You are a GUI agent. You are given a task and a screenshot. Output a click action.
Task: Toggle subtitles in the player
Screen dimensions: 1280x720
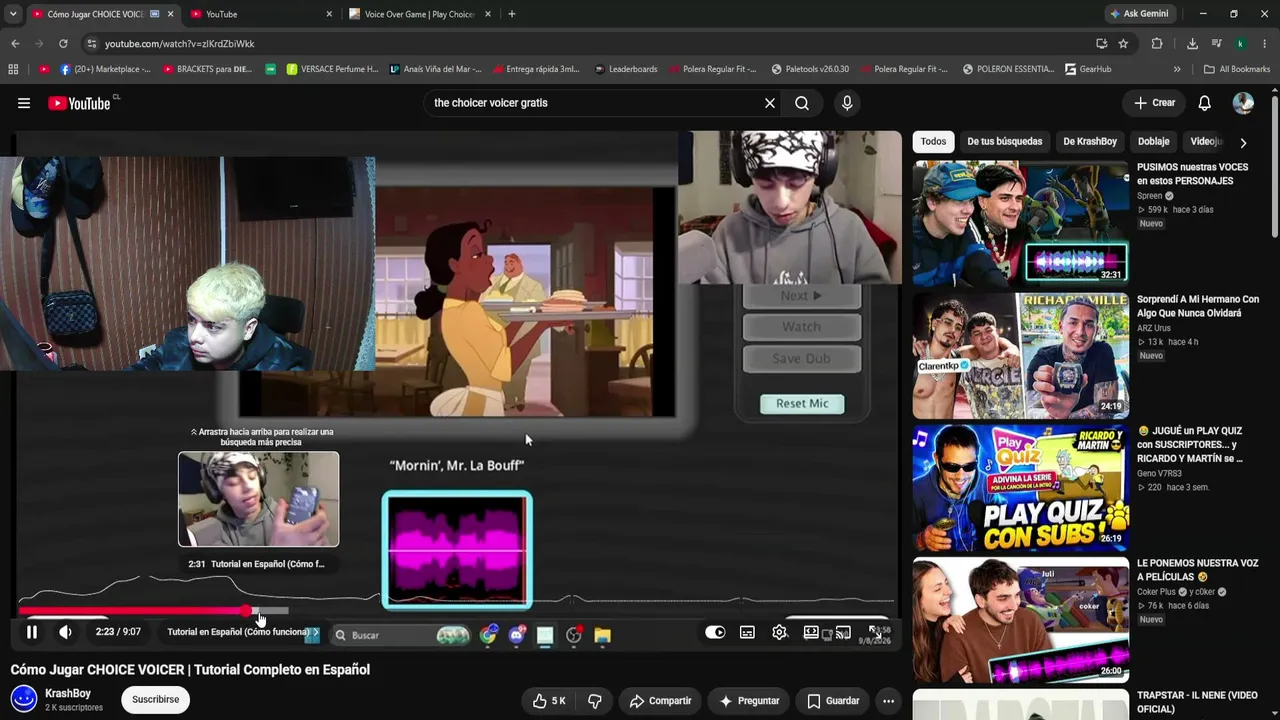click(747, 632)
